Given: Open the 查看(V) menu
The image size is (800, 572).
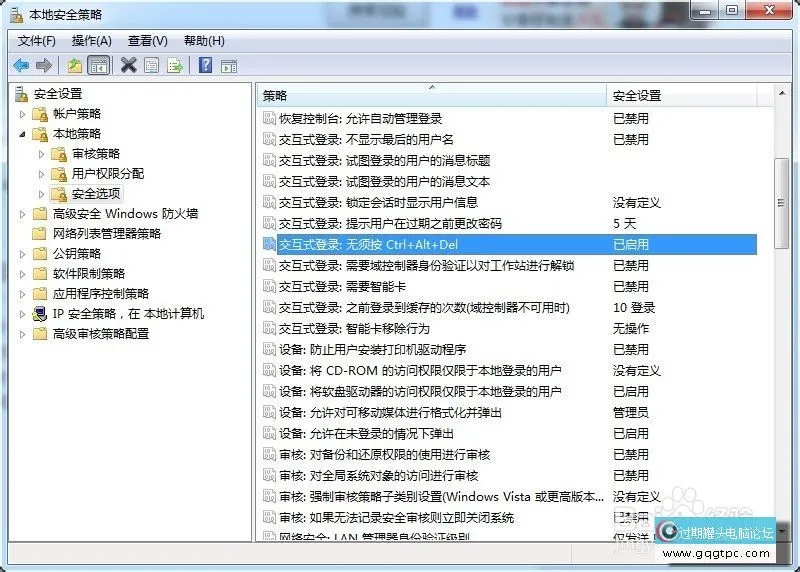Looking at the screenshot, I should coord(147,41).
